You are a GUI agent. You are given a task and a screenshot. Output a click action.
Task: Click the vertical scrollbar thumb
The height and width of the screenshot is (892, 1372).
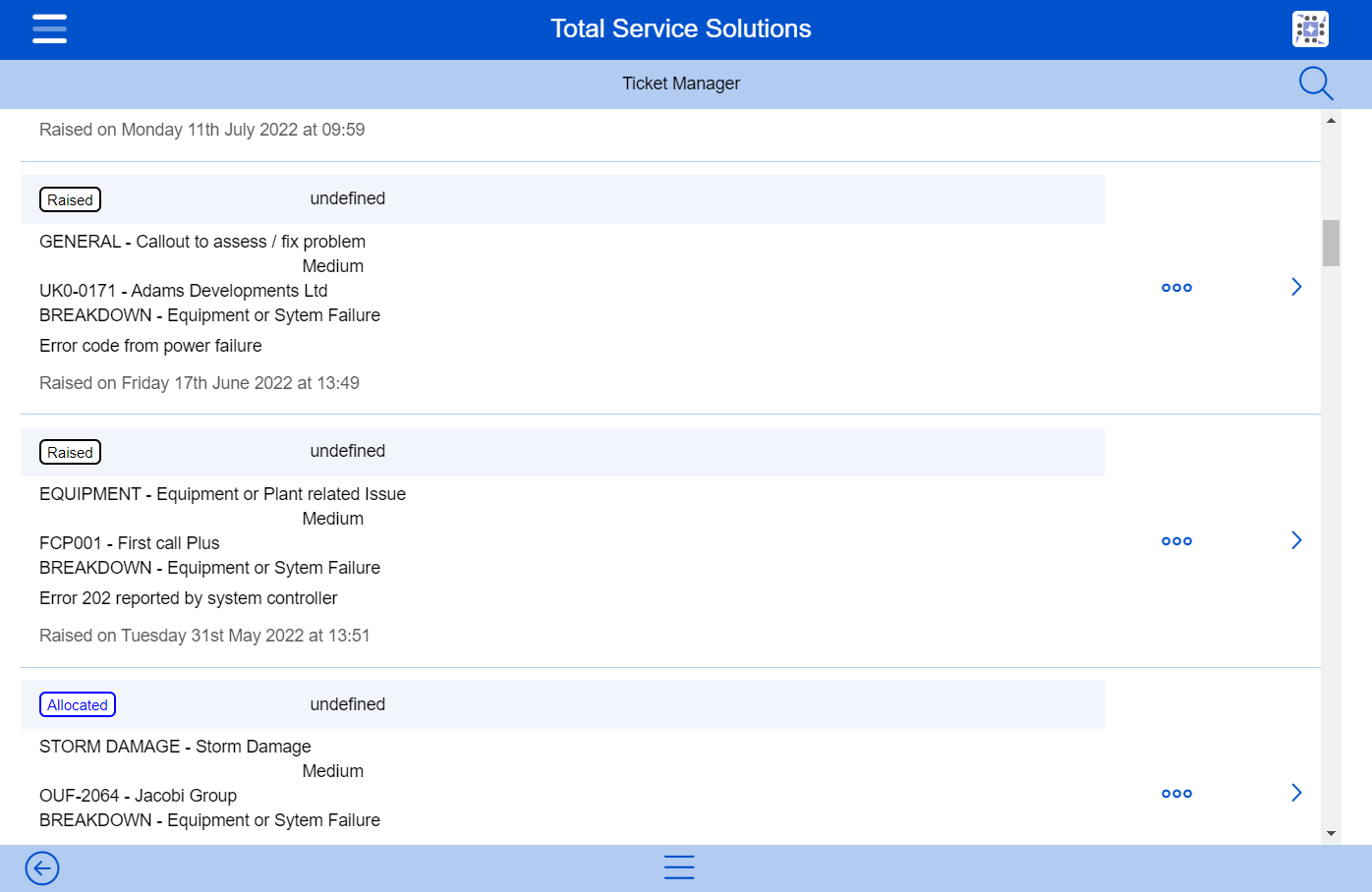click(x=1331, y=243)
